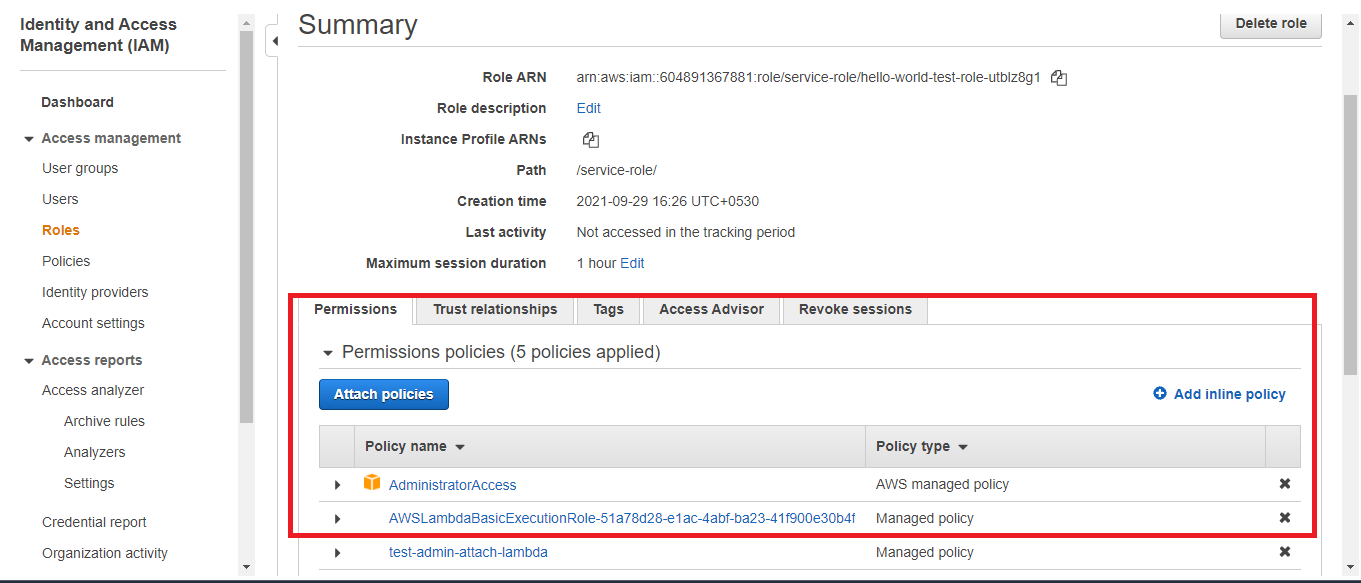Copy the Instance Profile ARNs value
Screen dimensions: 1361x583
(590, 140)
